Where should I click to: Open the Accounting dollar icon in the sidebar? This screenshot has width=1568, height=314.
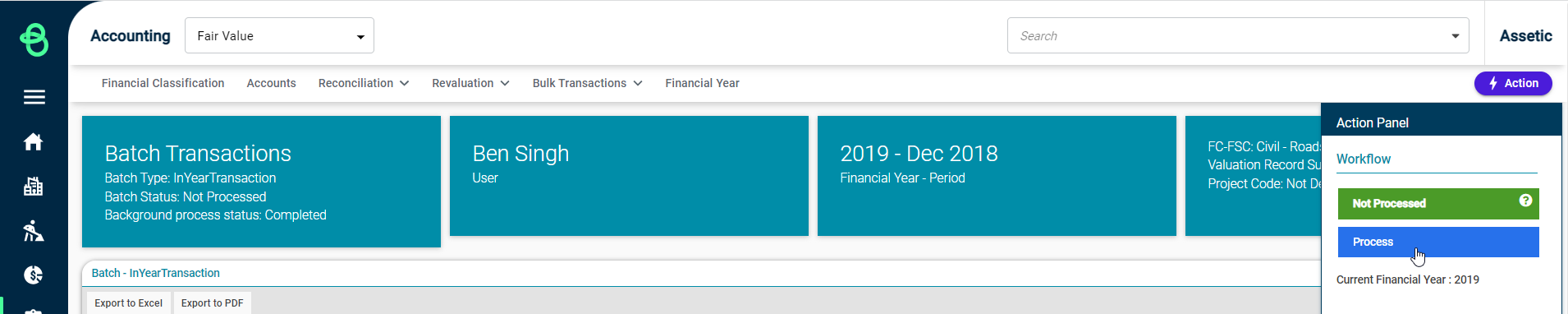pos(34,275)
